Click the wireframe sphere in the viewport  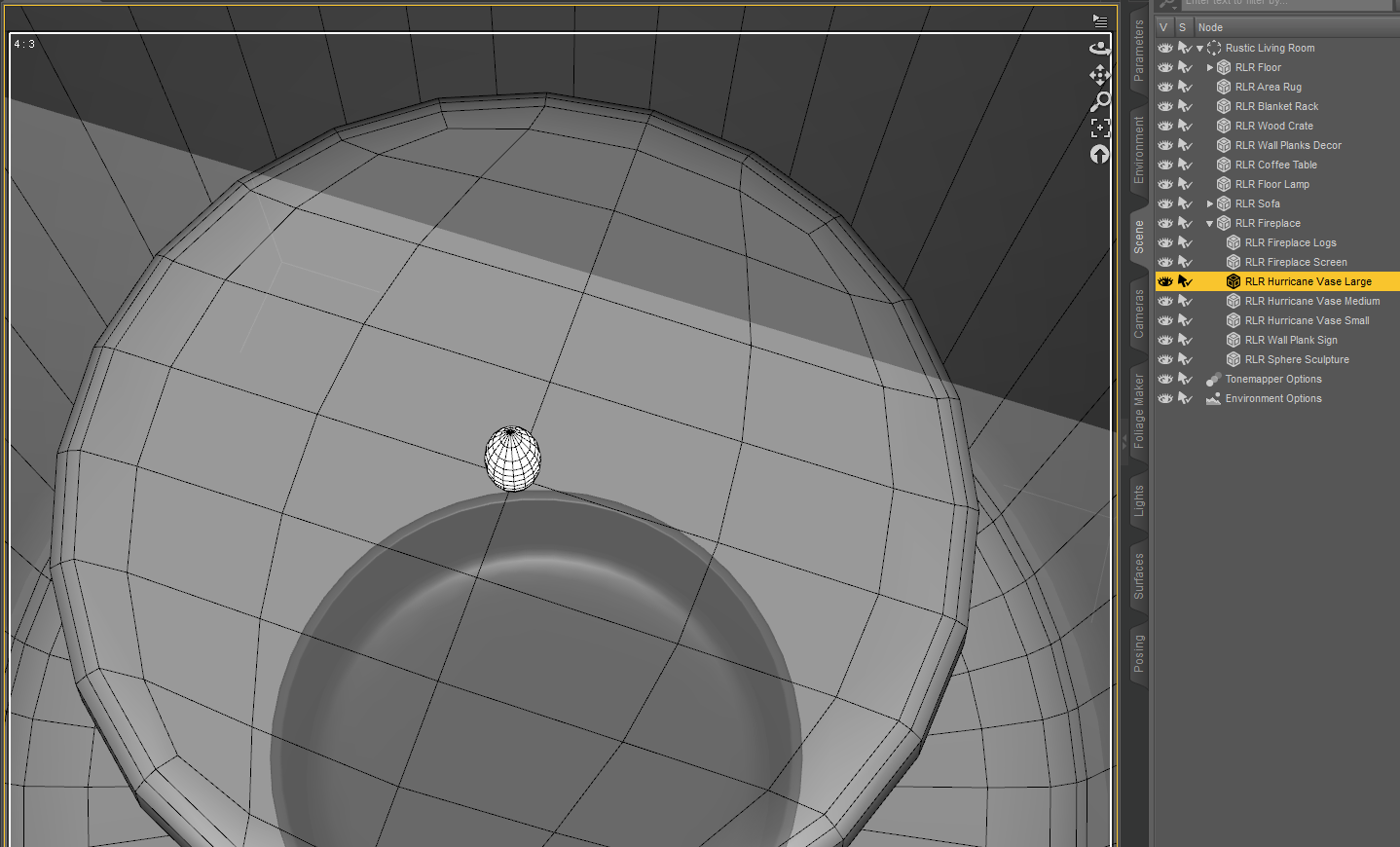coord(513,459)
